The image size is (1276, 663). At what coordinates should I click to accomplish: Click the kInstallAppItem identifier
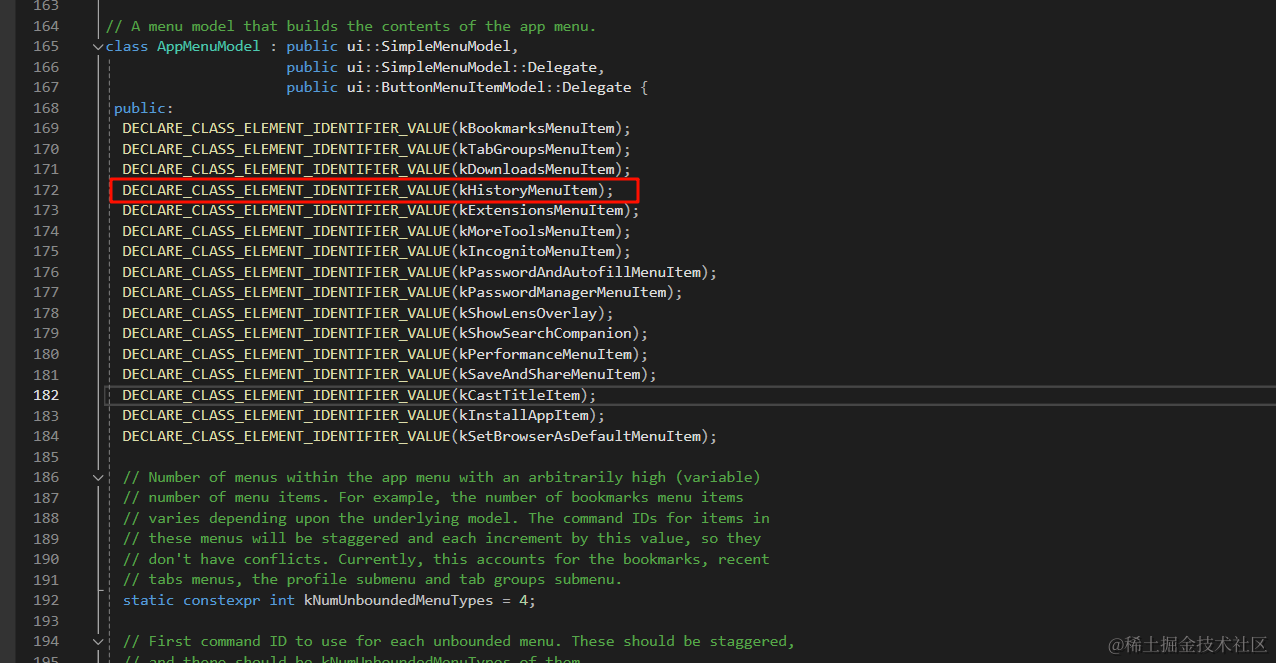click(525, 415)
